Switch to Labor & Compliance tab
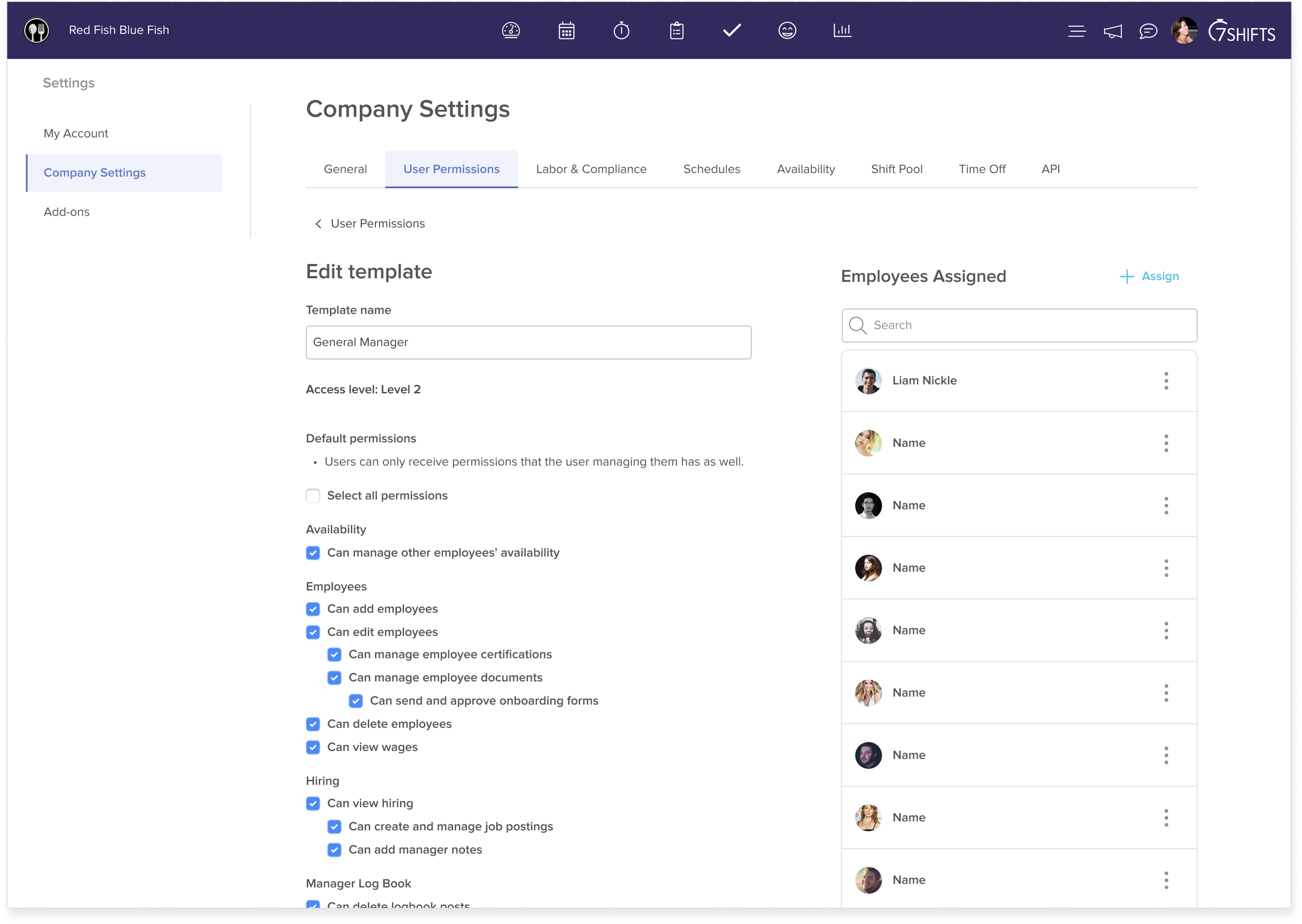1302x924 pixels. (x=591, y=169)
